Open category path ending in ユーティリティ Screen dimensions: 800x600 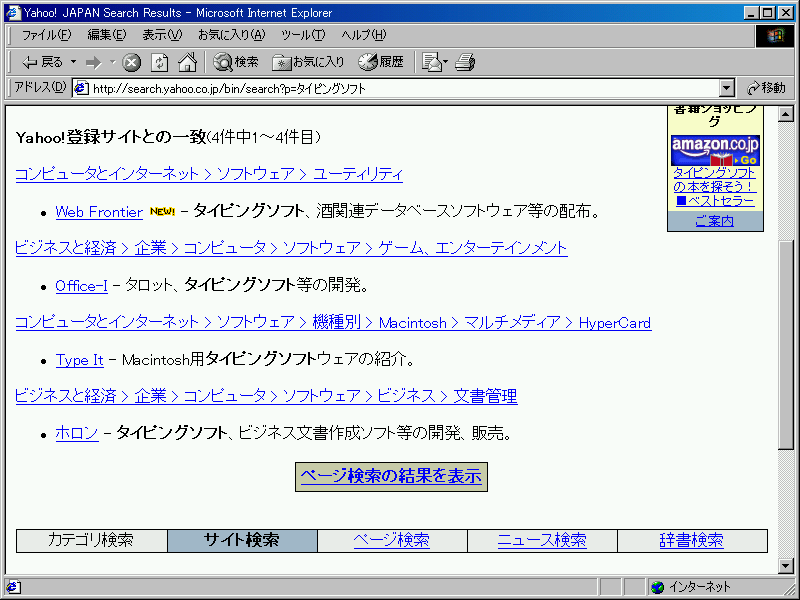tap(209, 174)
